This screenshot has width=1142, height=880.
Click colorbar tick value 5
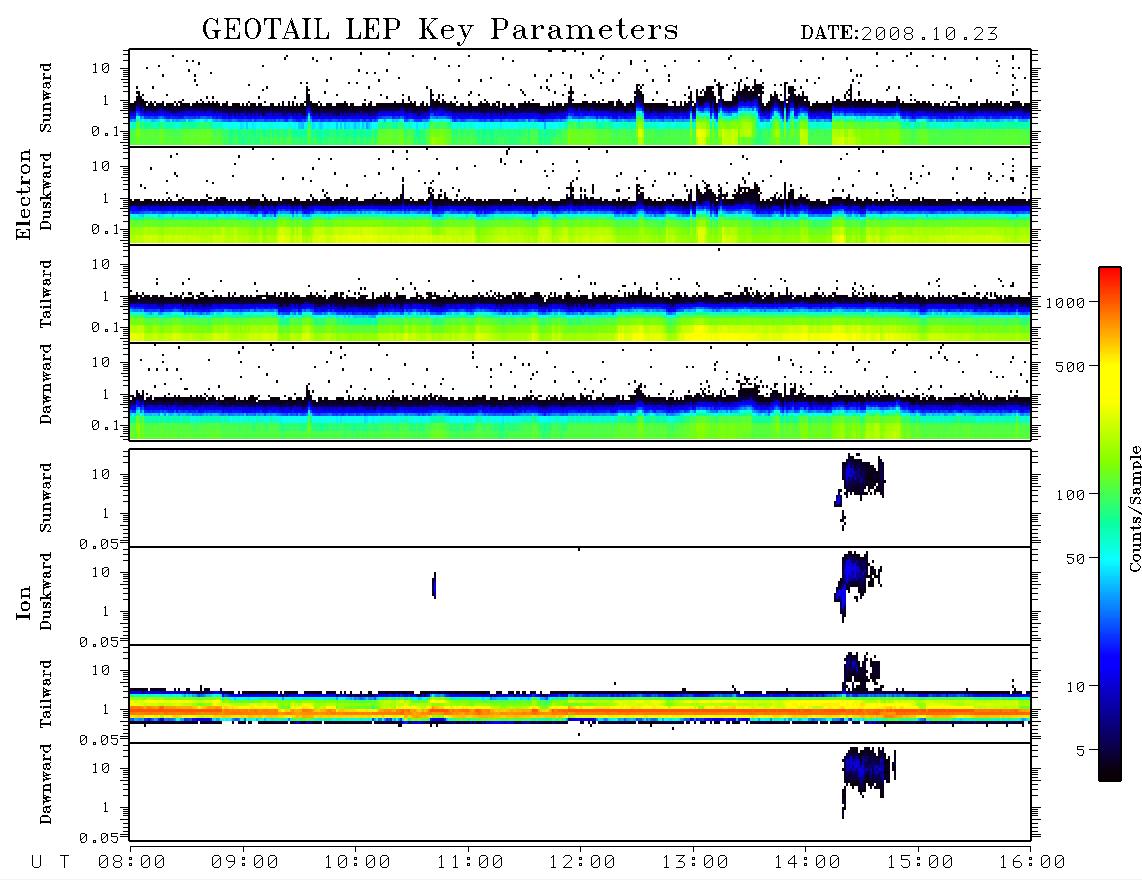(x=1081, y=751)
